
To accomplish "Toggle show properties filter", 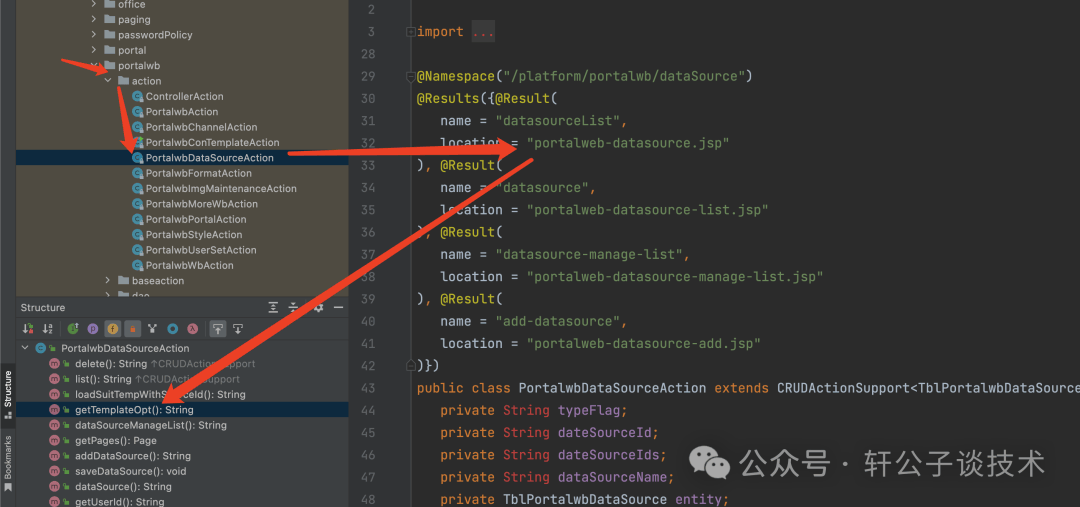I will point(92,329).
